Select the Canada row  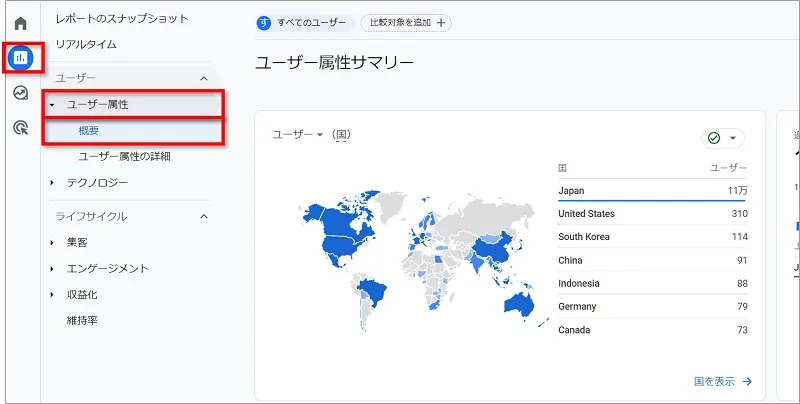(653, 330)
